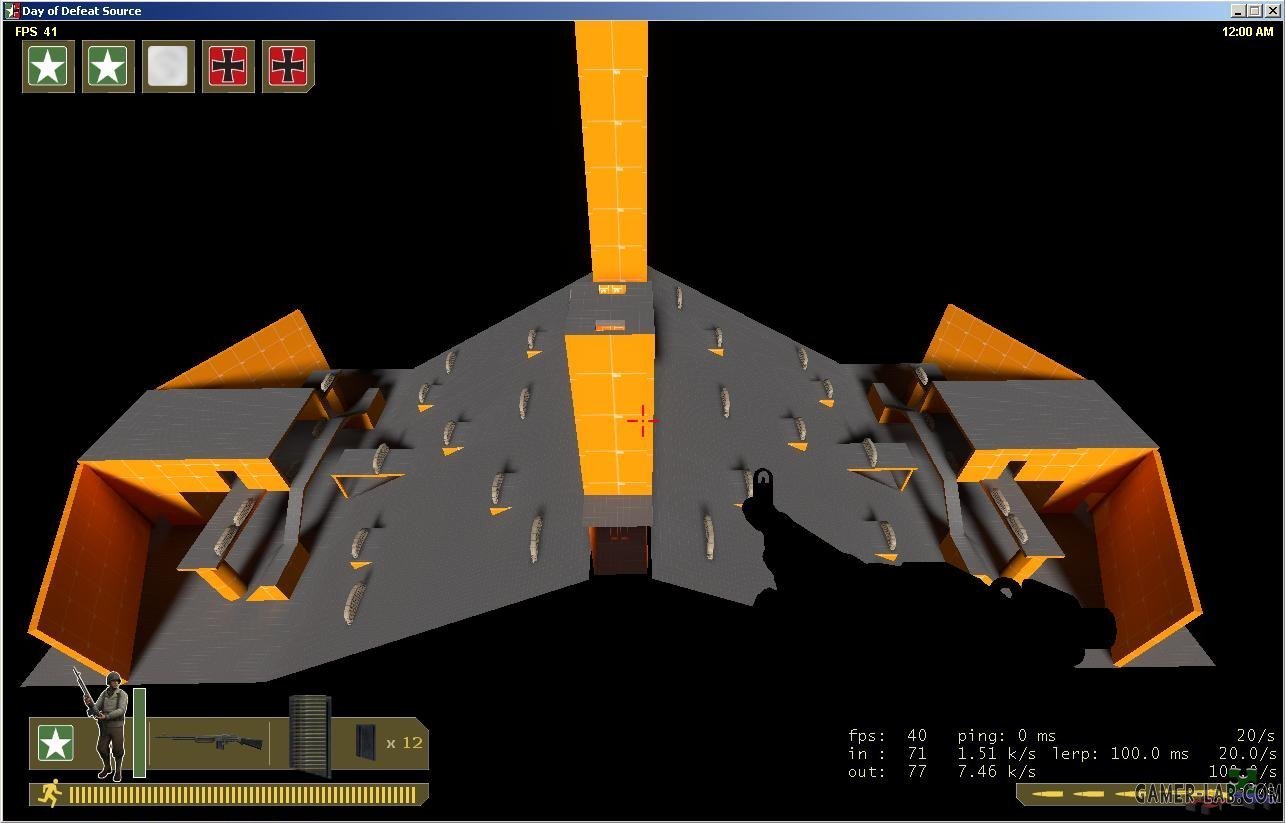This screenshot has width=1285, height=823.
Task: Click the small magazine icon beside x 12
Action: point(366,742)
